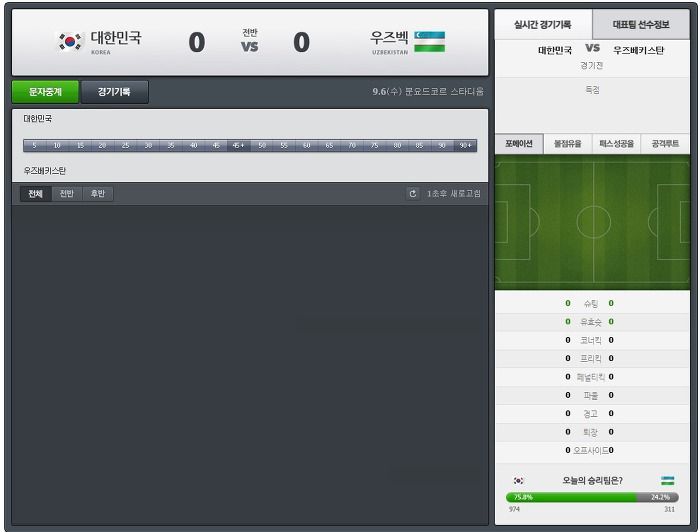Image resolution: width=700 pixels, height=532 pixels.
Task: Open the 대표팀 선수정보 tab
Action: [641, 25]
